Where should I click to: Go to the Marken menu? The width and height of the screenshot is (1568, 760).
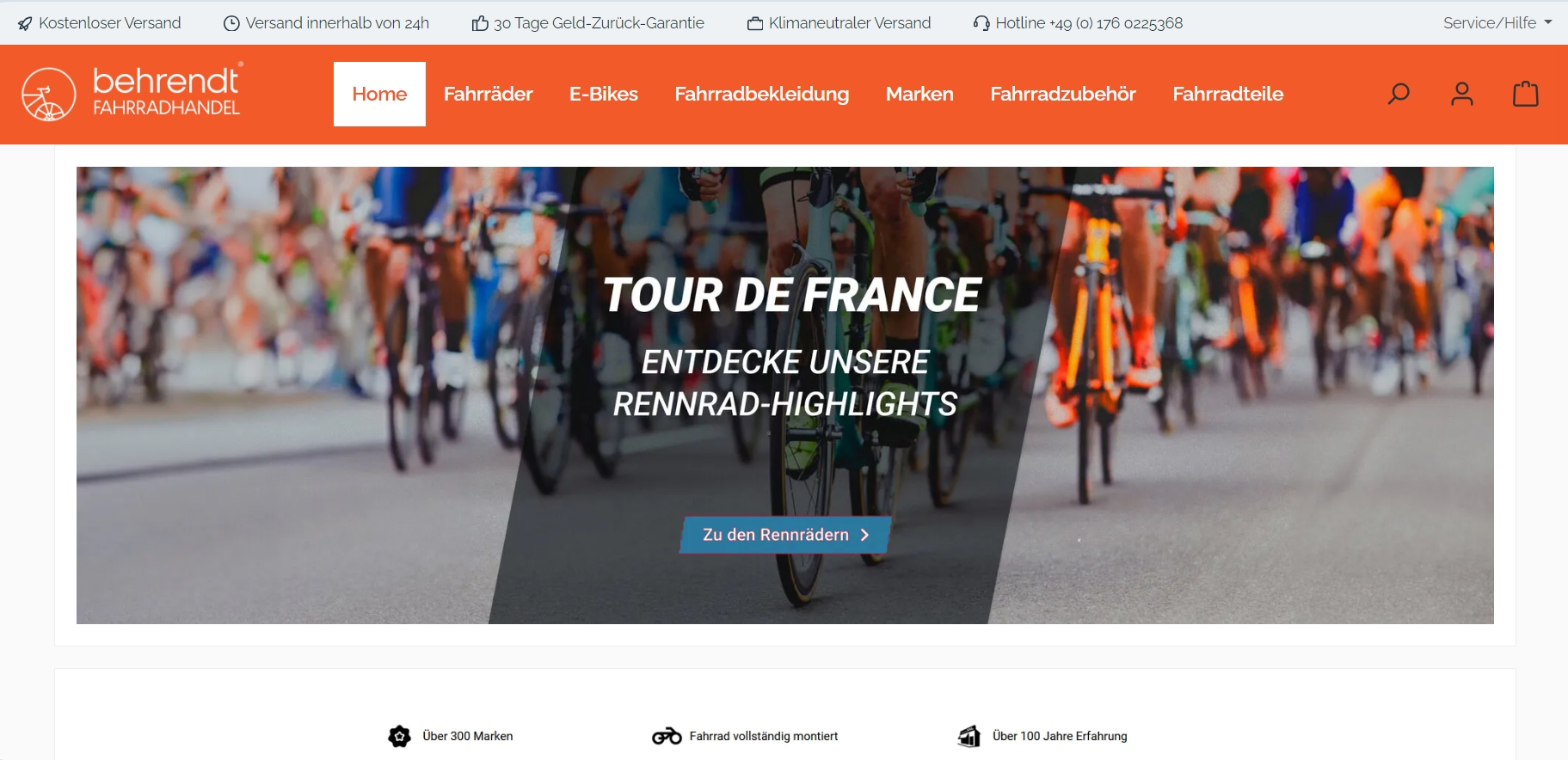click(919, 94)
